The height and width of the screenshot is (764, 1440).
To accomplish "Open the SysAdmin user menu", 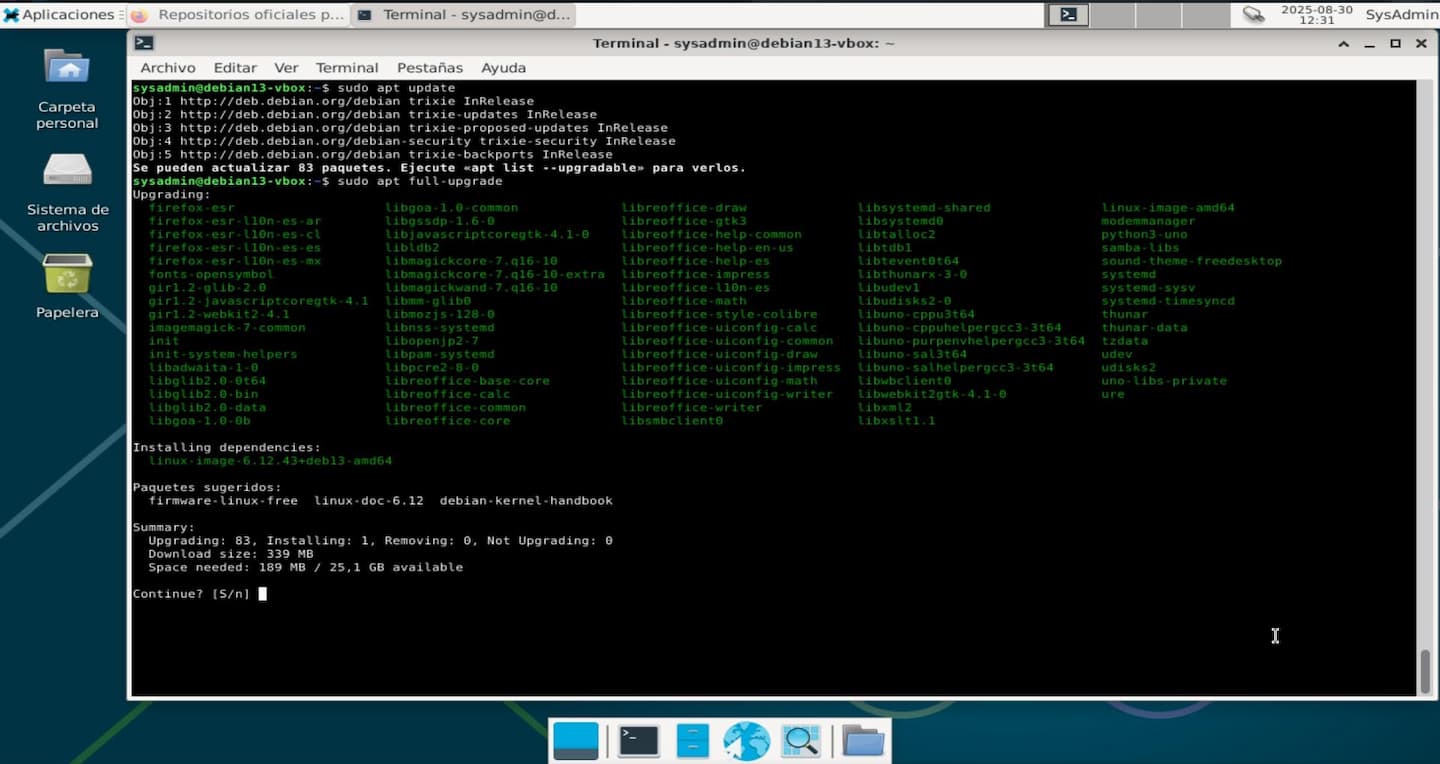I will pos(1401,15).
